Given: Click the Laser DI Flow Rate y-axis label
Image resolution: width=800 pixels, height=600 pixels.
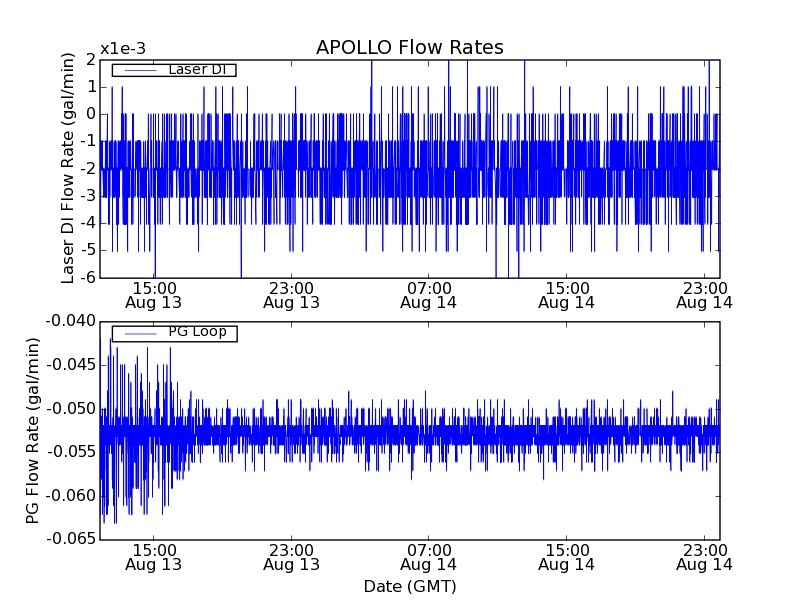Looking at the screenshot, I should 69,169.
